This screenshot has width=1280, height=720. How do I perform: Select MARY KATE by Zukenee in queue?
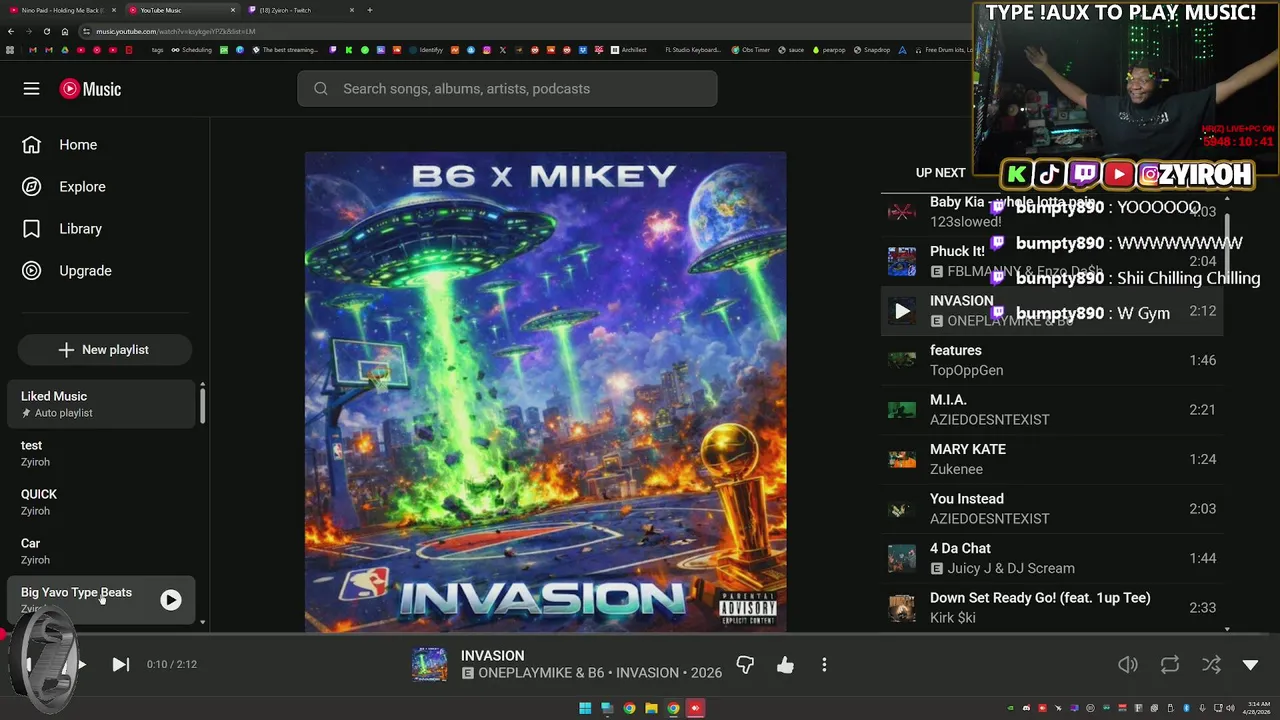coord(1052,459)
